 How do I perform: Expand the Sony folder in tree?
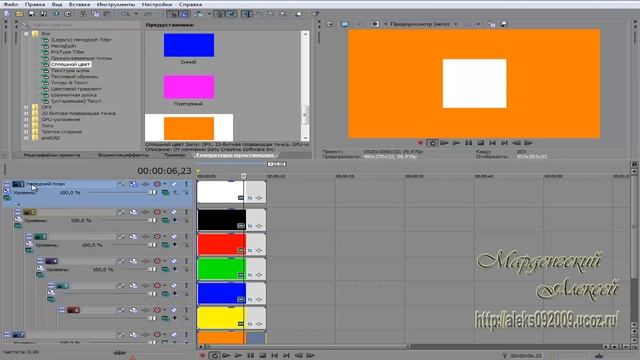27,126
